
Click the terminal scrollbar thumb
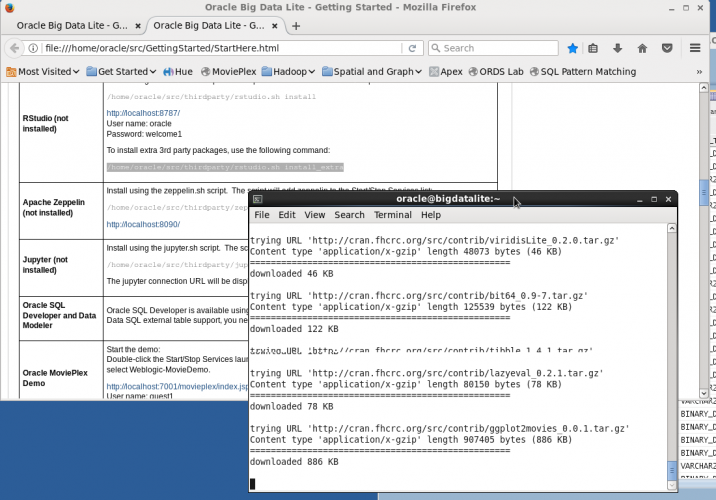(x=672, y=471)
